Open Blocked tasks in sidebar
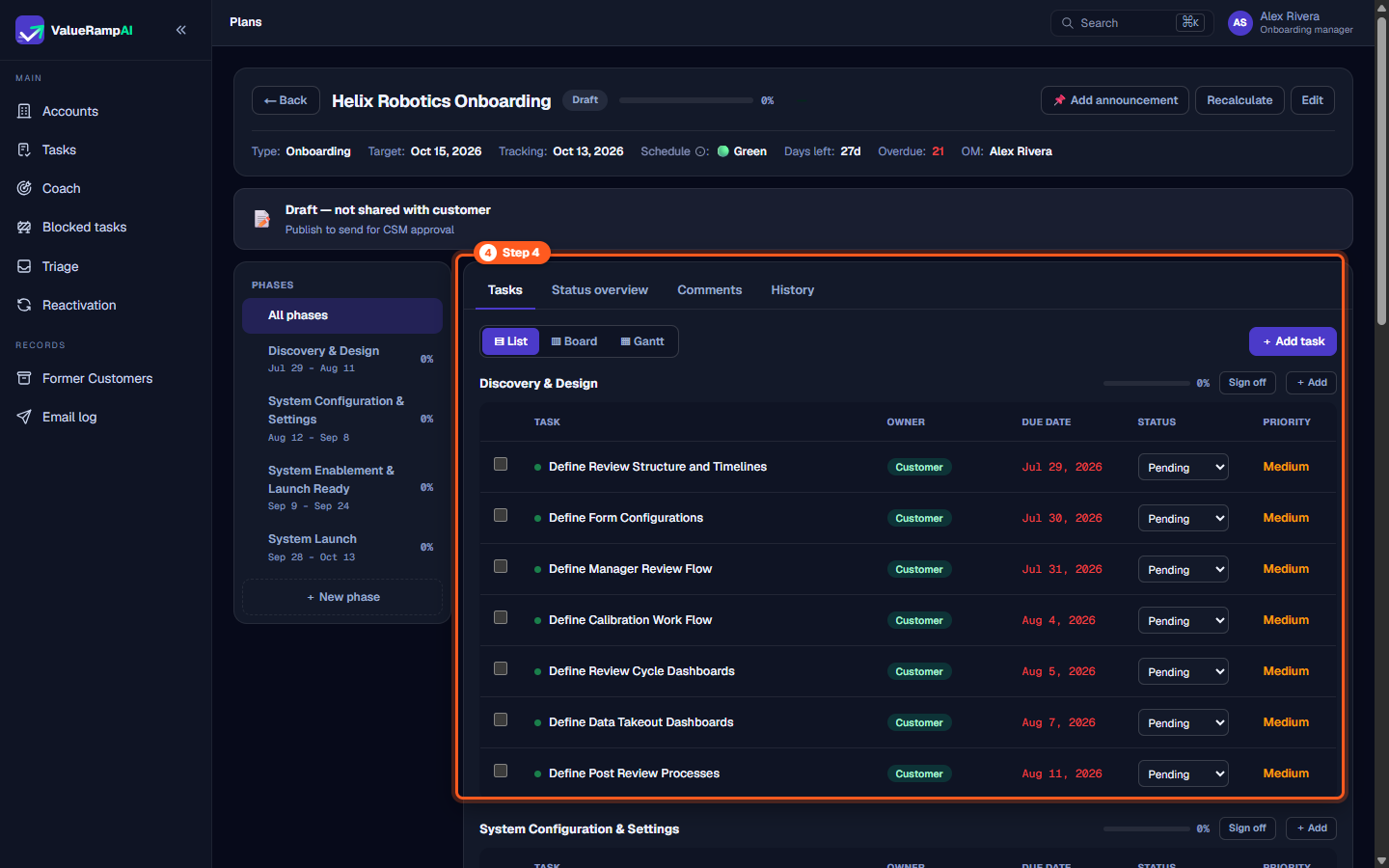1389x868 pixels. coord(105,227)
